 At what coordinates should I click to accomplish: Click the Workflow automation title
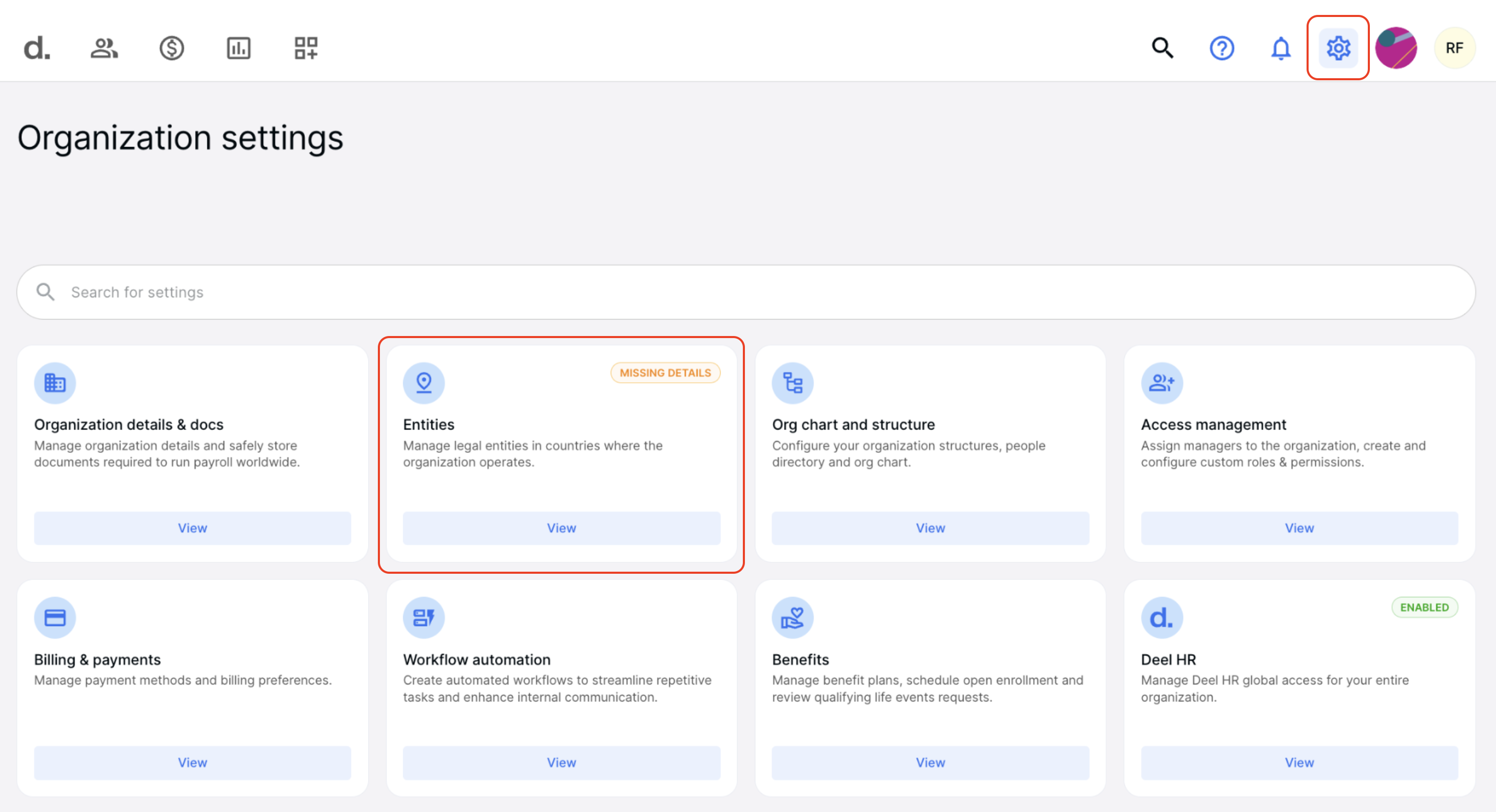(x=477, y=659)
